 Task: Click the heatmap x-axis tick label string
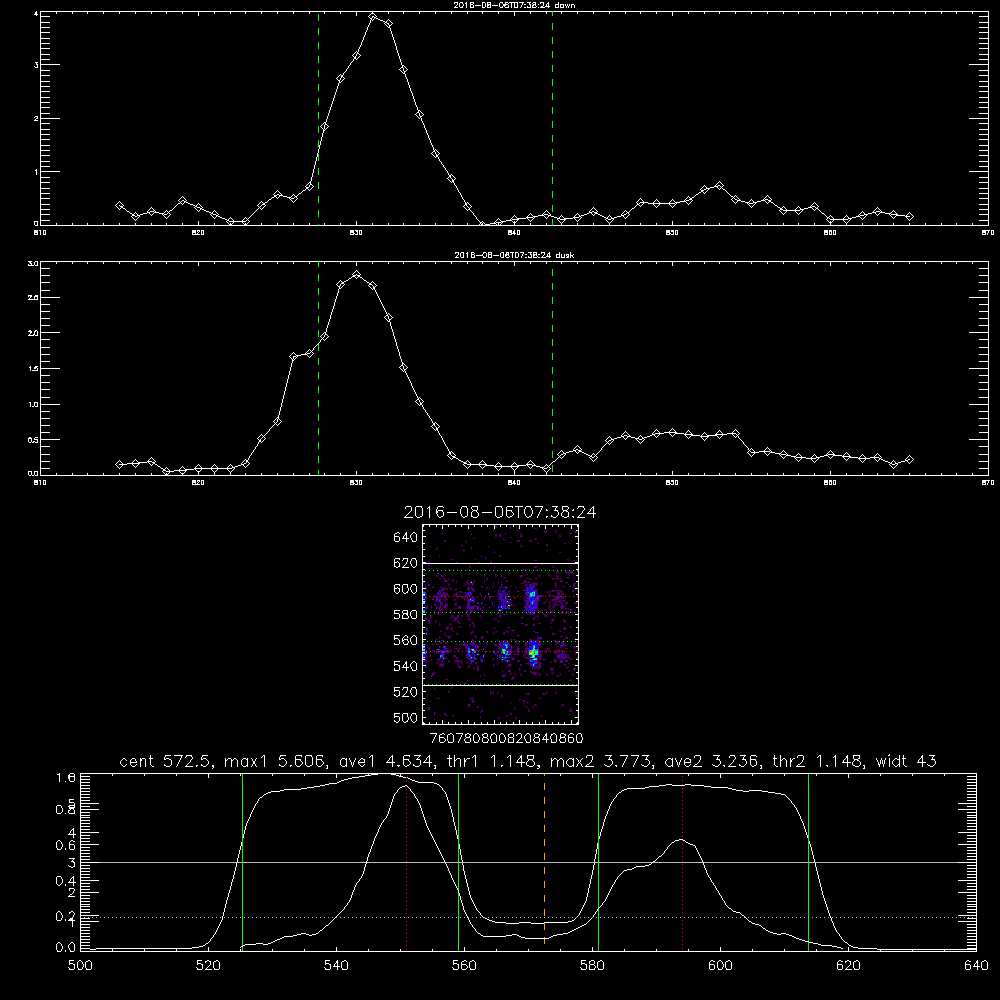[x=506, y=739]
